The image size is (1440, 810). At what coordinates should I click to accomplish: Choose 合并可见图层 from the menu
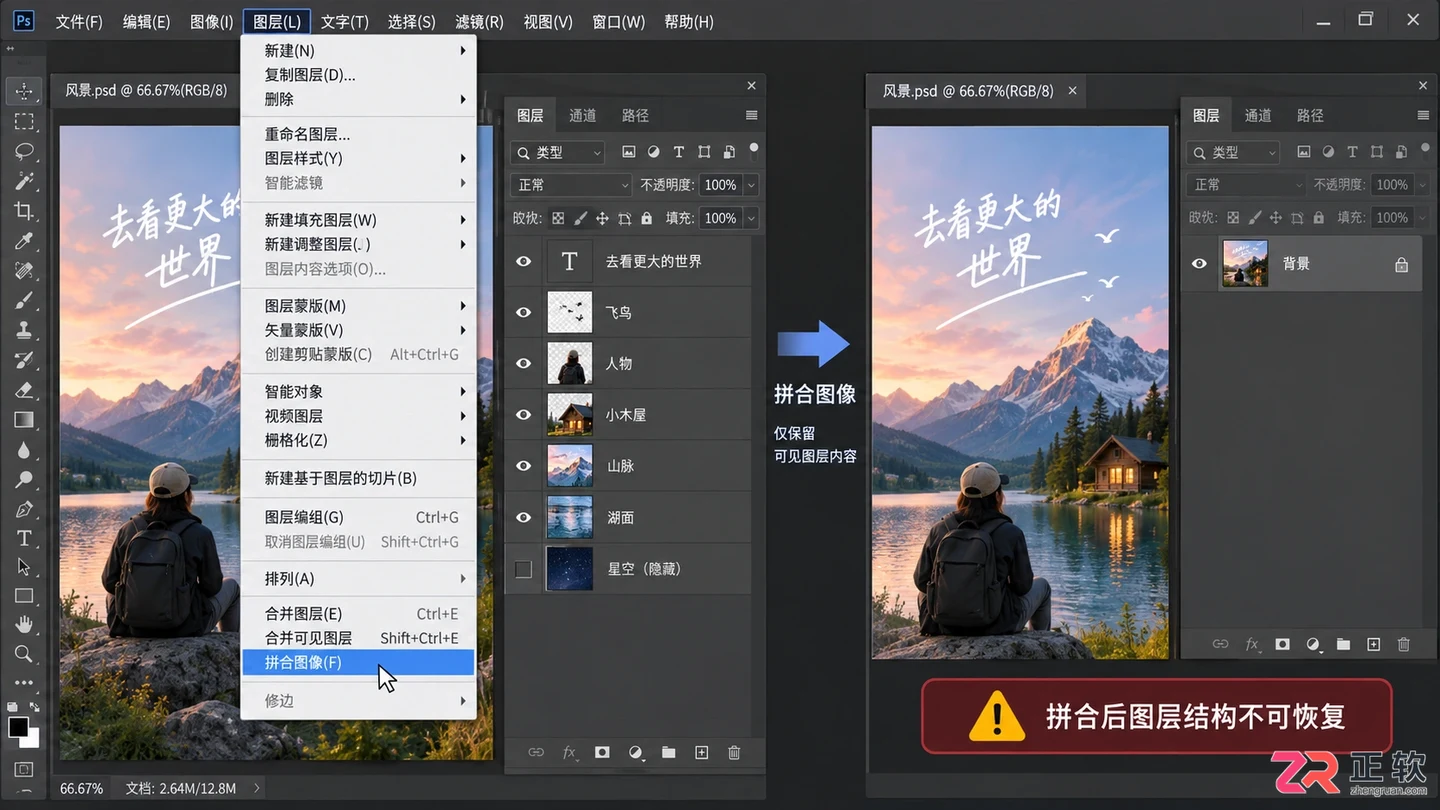pyautogui.click(x=358, y=638)
